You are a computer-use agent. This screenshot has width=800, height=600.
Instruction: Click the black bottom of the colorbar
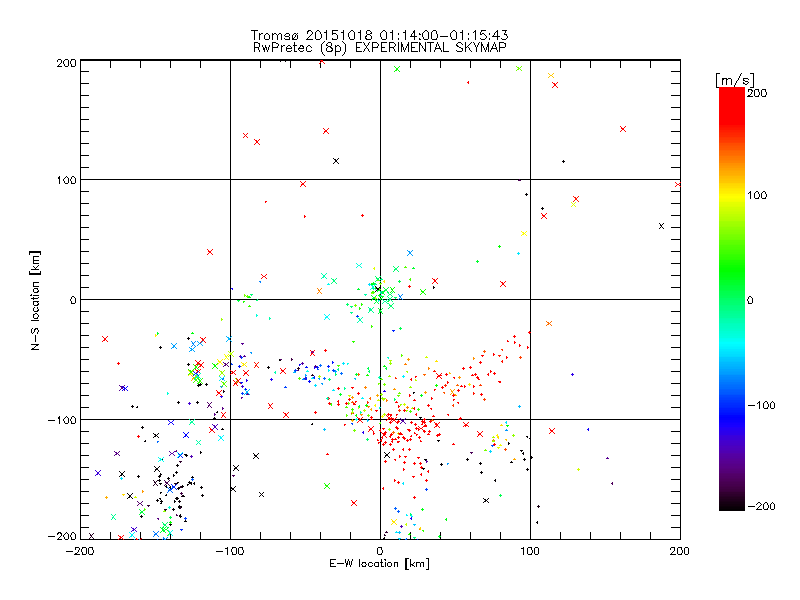pyautogui.click(x=732, y=503)
